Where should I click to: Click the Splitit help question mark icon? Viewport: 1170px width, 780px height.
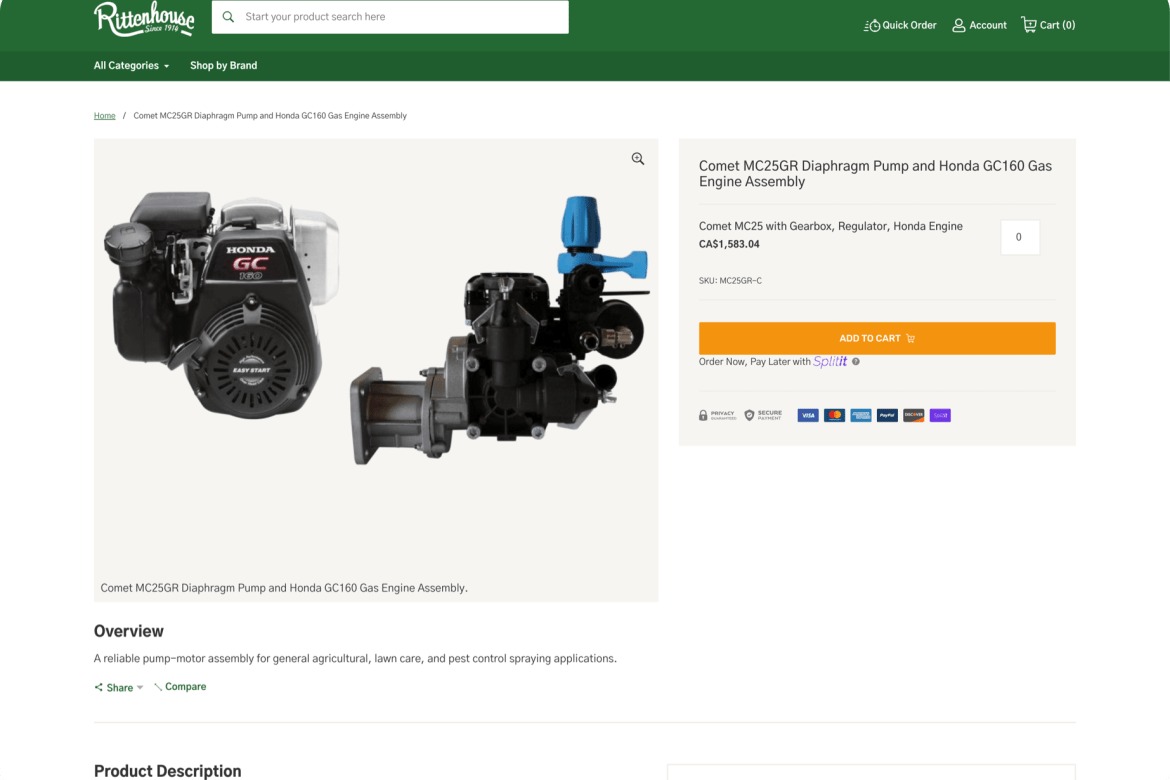(x=856, y=362)
